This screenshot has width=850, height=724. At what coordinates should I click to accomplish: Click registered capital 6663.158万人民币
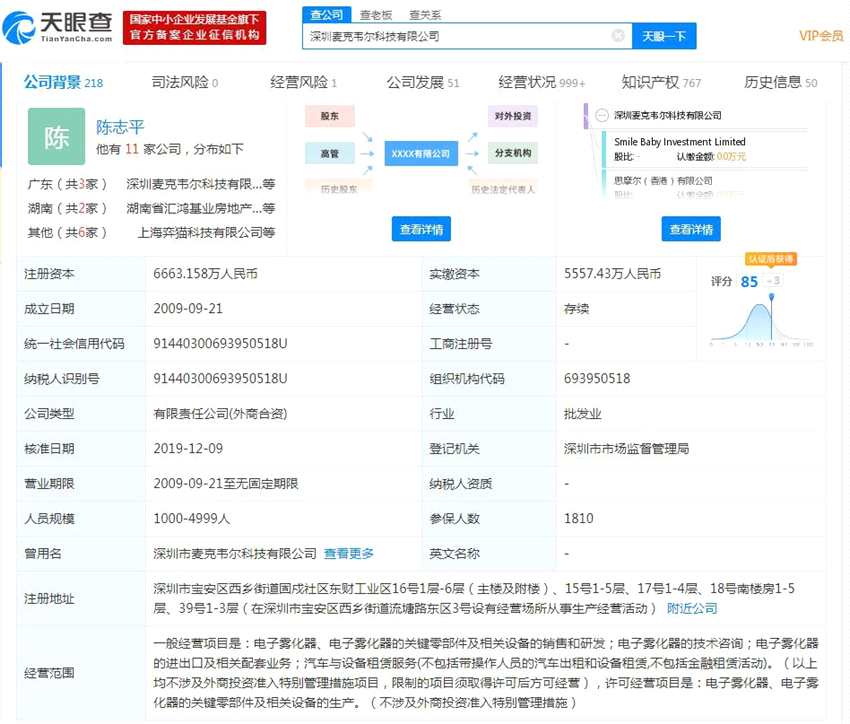(x=205, y=274)
